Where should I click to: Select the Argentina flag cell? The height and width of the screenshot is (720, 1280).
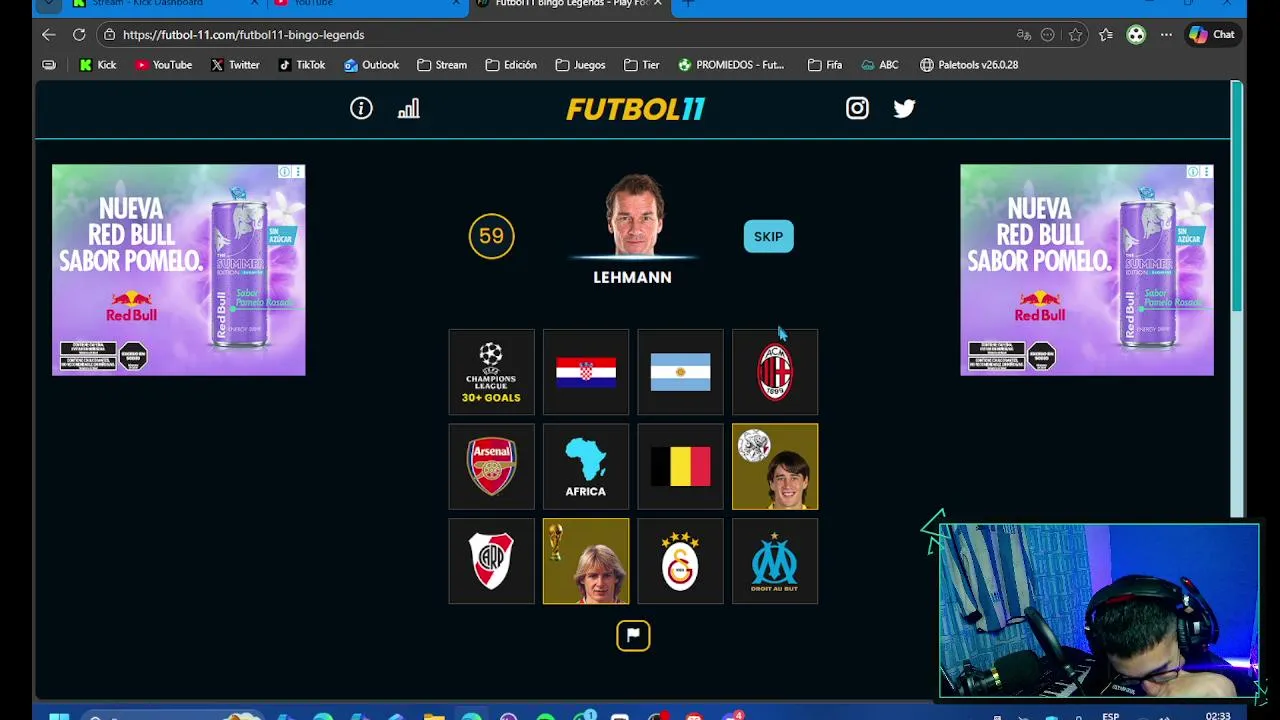click(x=680, y=372)
